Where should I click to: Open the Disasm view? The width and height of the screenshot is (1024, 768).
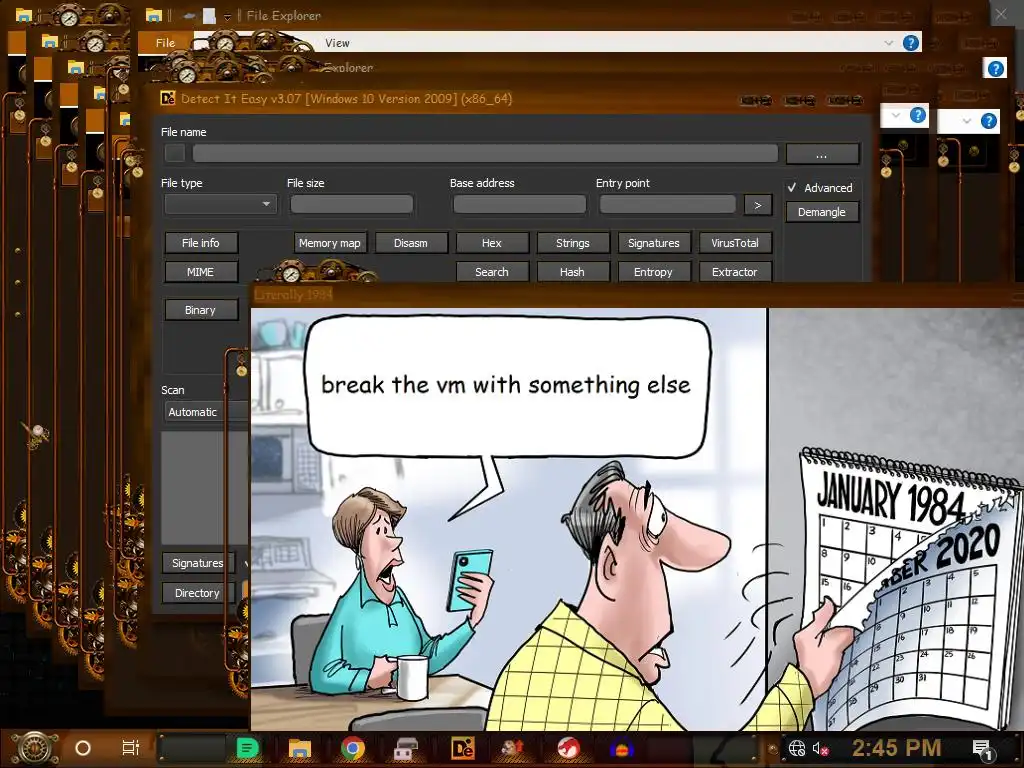click(411, 243)
